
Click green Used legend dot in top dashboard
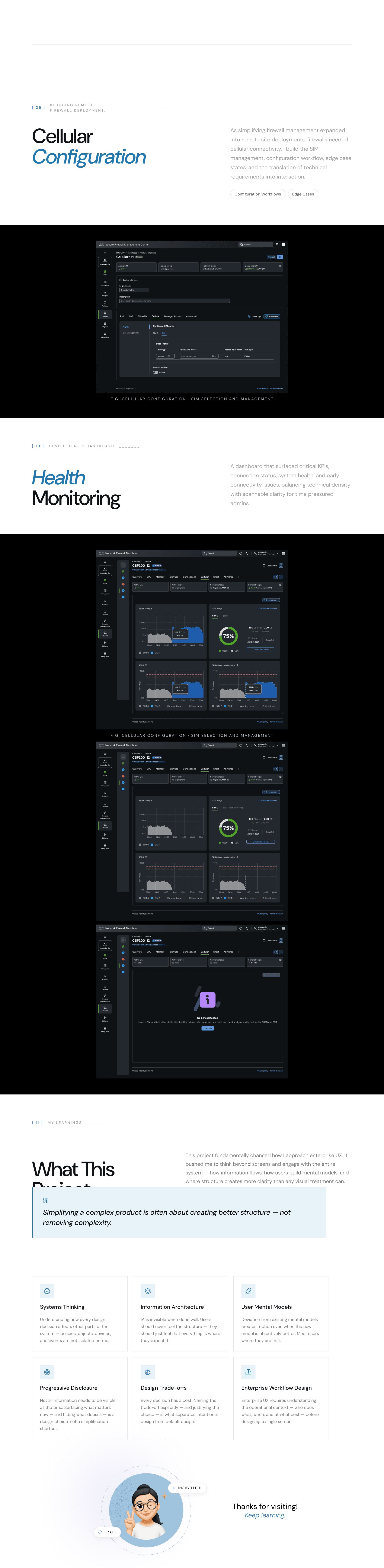(220, 651)
